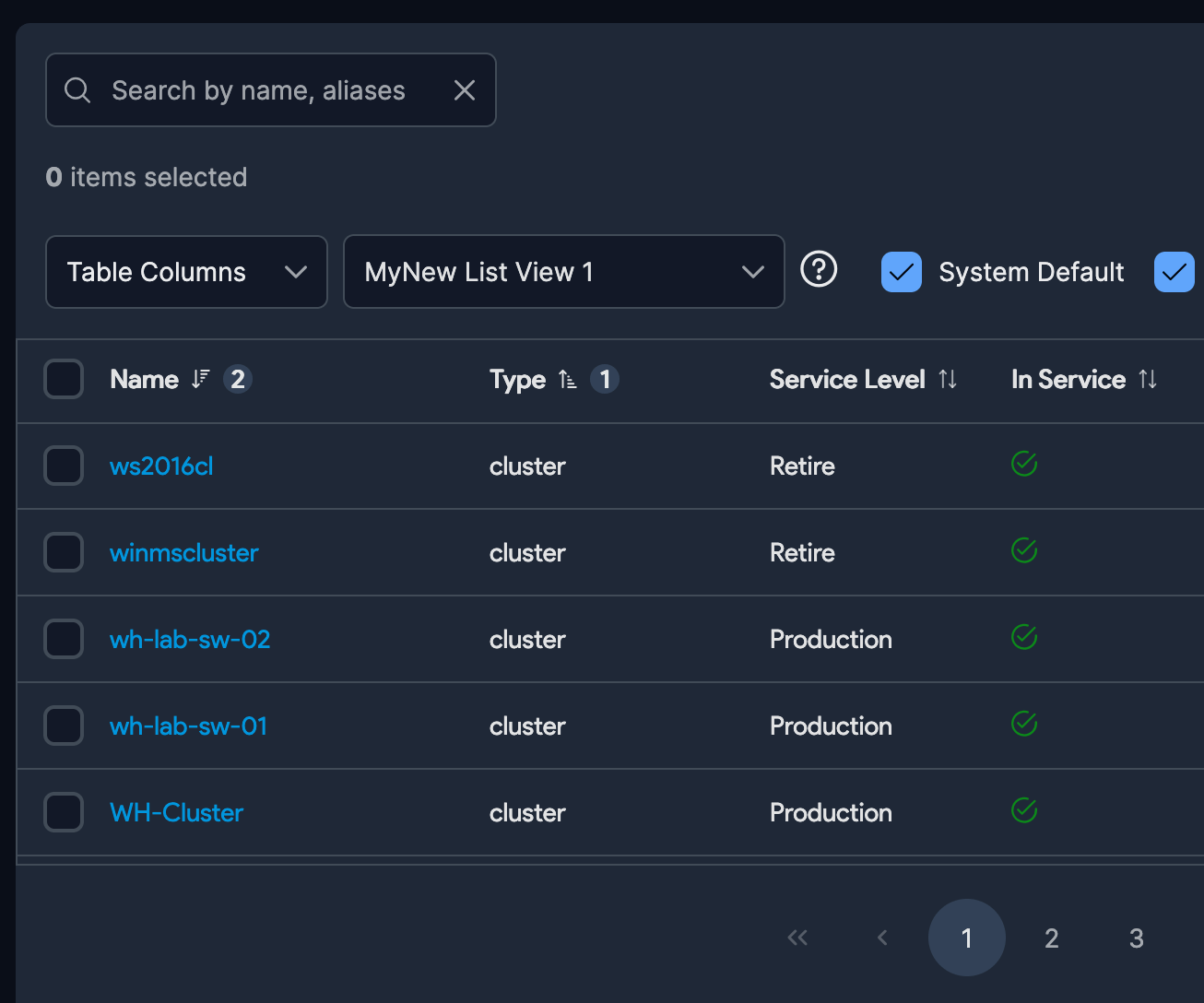1204x1003 pixels.
Task: Click the search magnifier icon
Action: tap(77, 89)
